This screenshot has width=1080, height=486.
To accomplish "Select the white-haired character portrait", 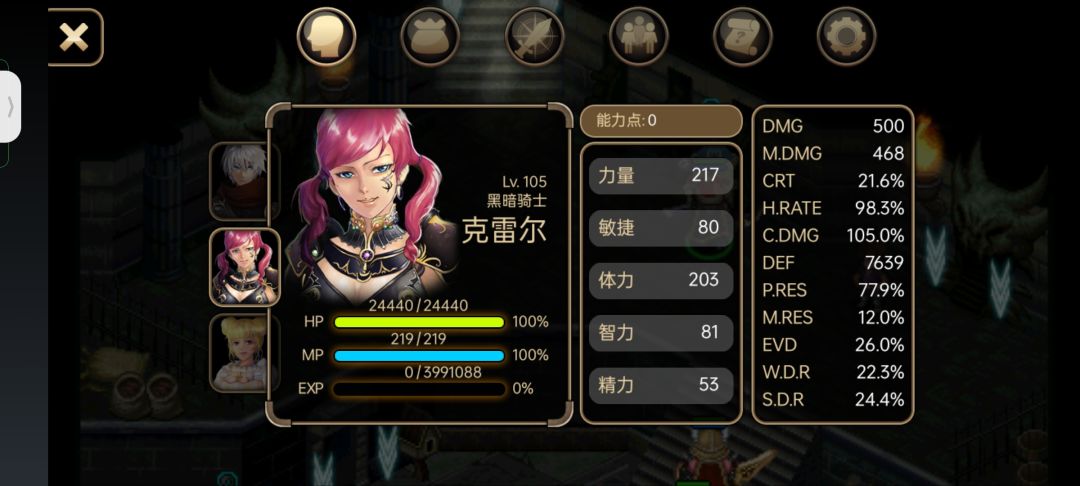I will 245,181.
